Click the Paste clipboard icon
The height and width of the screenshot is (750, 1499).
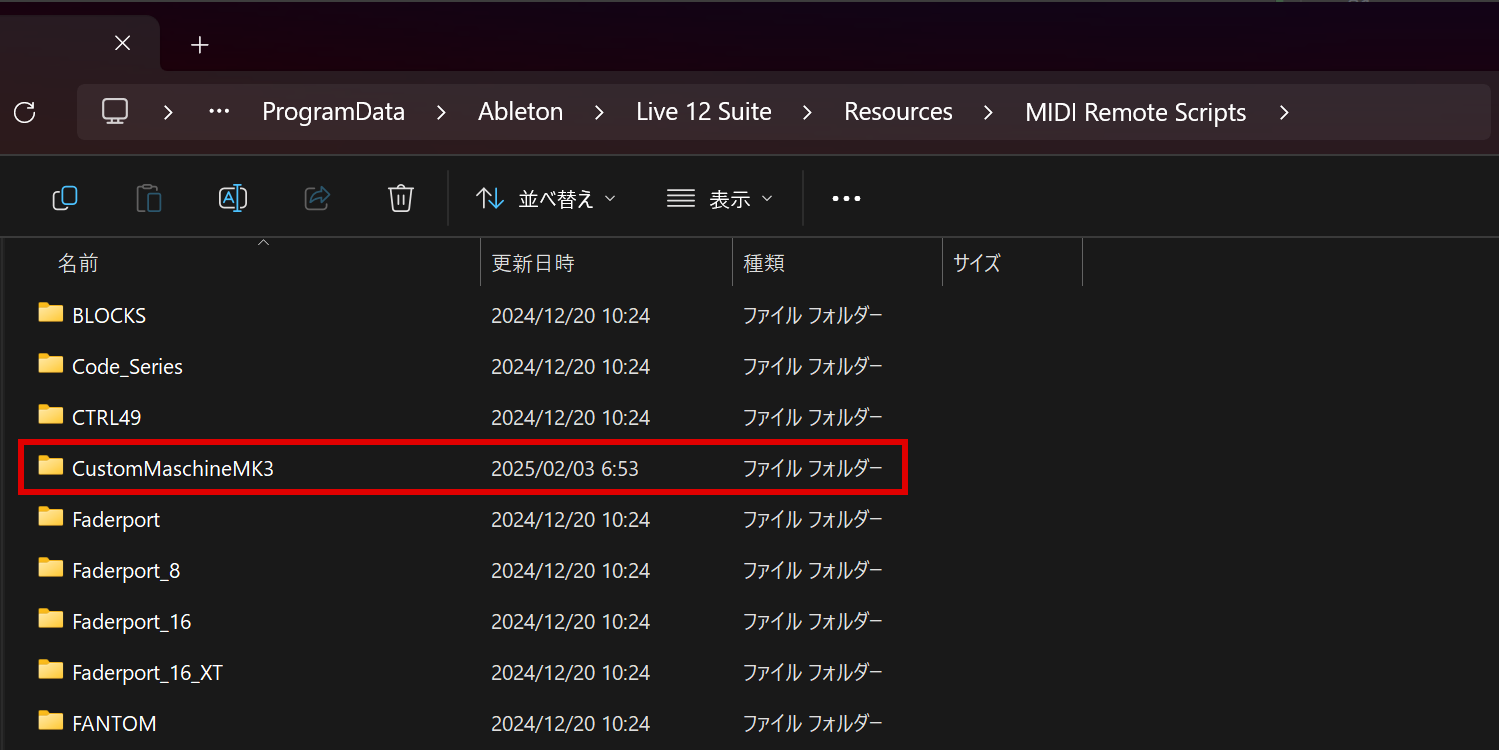pos(149,198)
